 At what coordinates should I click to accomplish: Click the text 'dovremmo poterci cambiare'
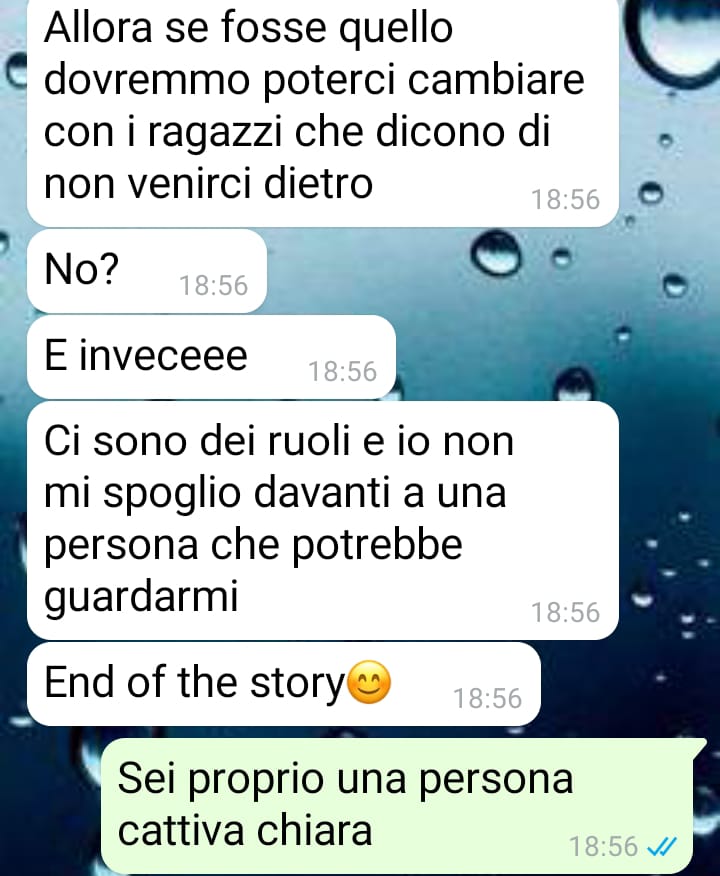point(314,80)
